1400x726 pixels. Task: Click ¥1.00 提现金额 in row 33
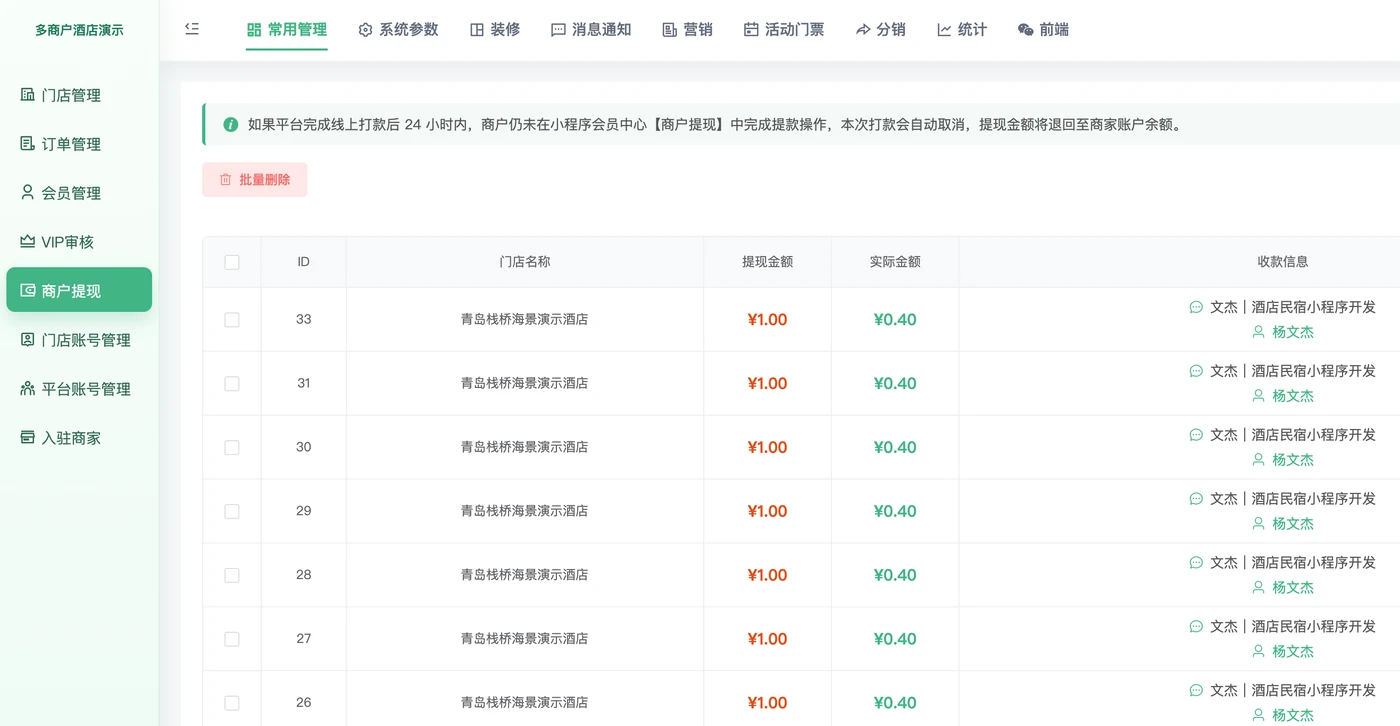(x=767, y=320)
